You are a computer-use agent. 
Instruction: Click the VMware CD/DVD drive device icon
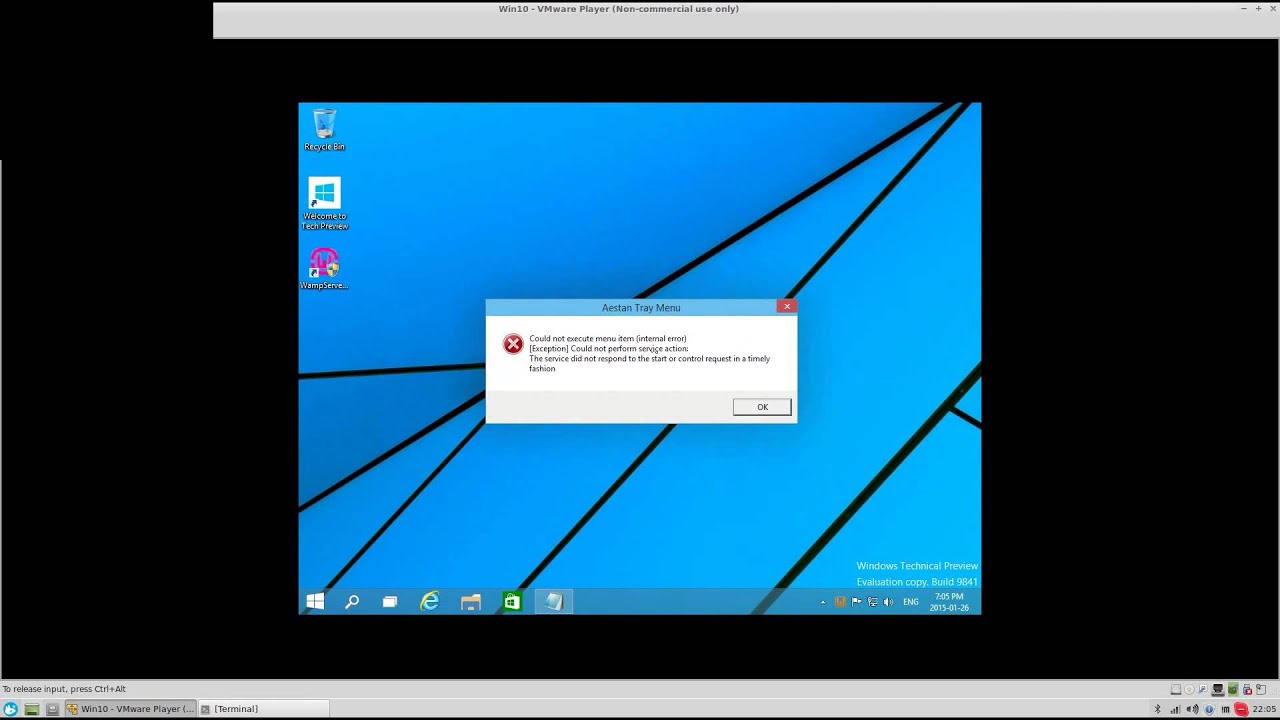tap(1189, 689)
